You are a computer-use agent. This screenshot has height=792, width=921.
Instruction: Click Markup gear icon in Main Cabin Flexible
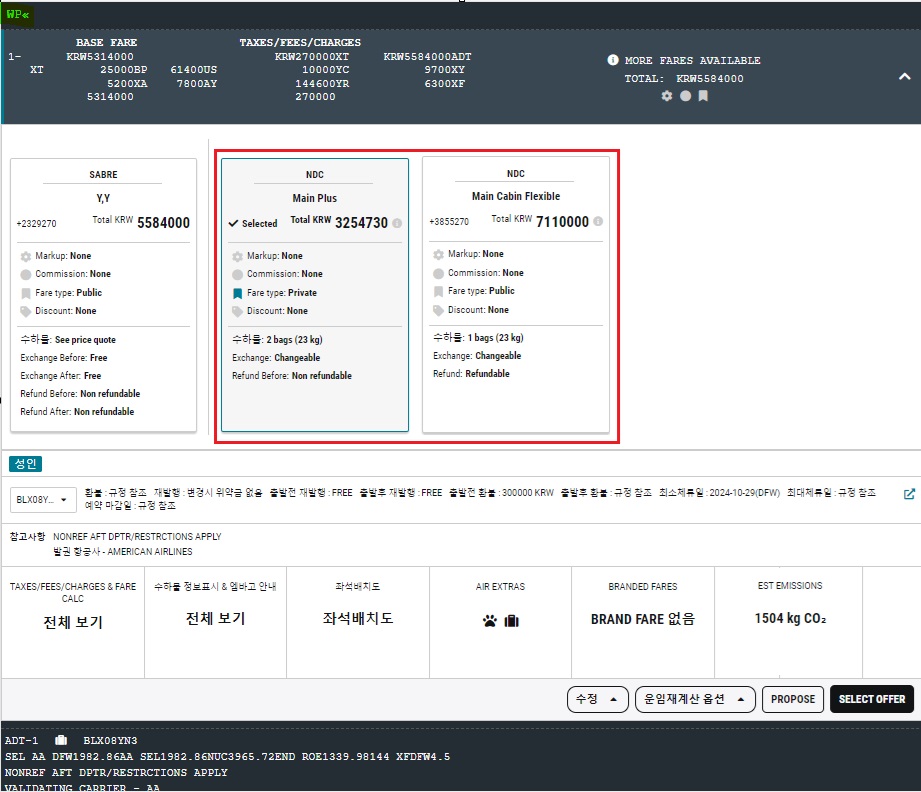[438, 254]
